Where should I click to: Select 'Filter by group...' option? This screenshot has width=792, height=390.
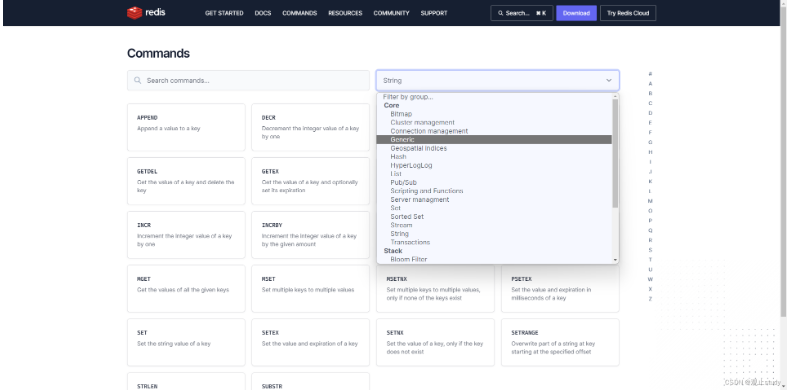(493, 96)
